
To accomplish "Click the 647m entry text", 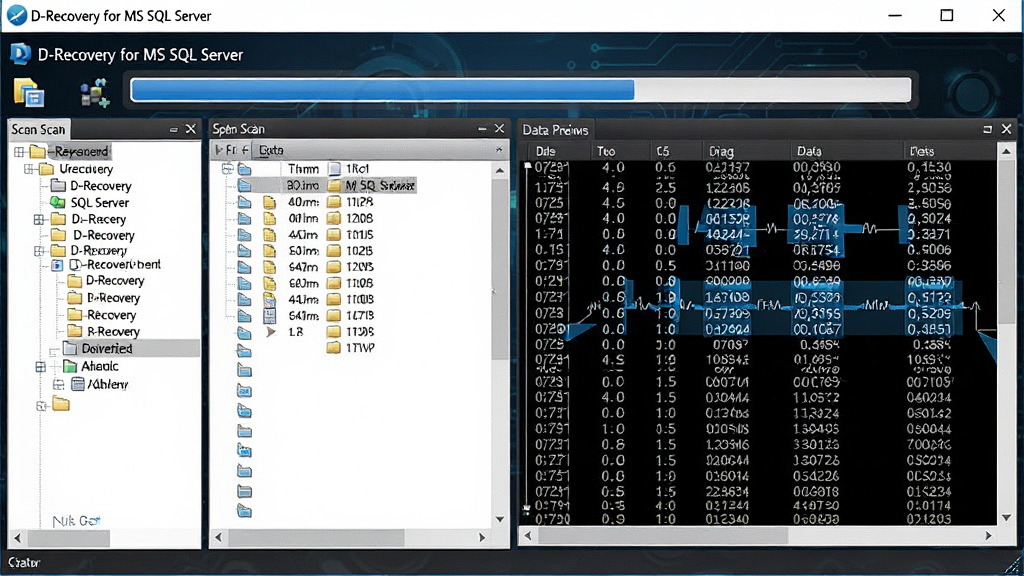I will point(303,266).
